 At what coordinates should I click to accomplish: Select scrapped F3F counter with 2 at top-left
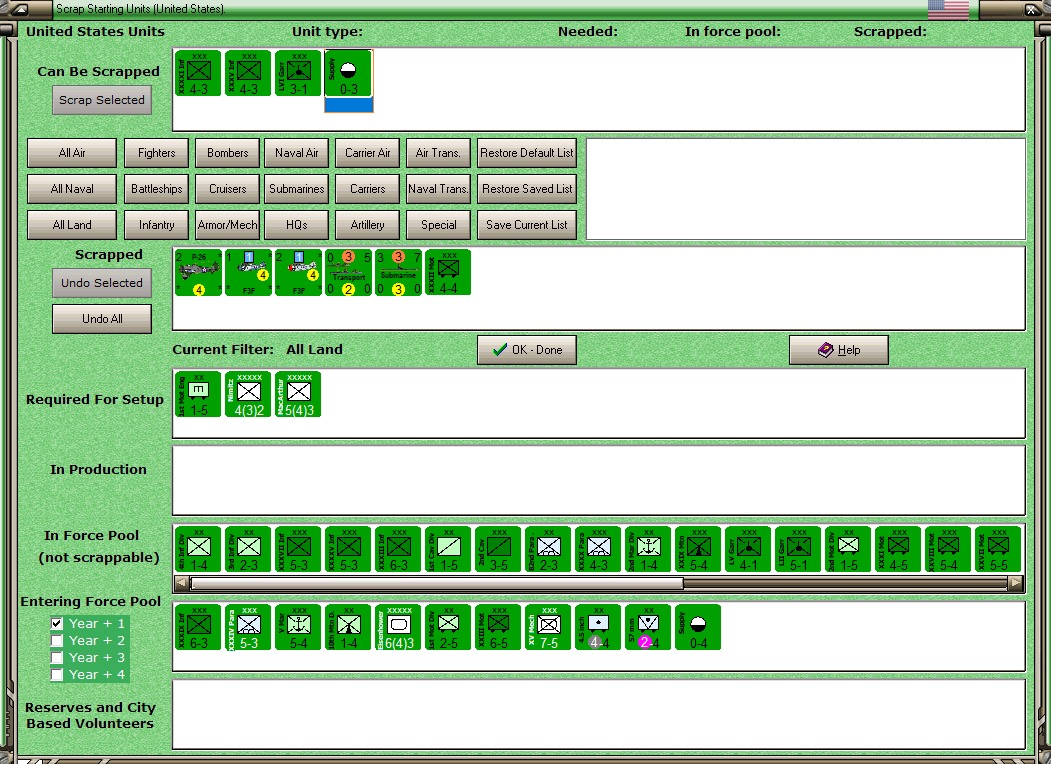[x=298, y=272]
